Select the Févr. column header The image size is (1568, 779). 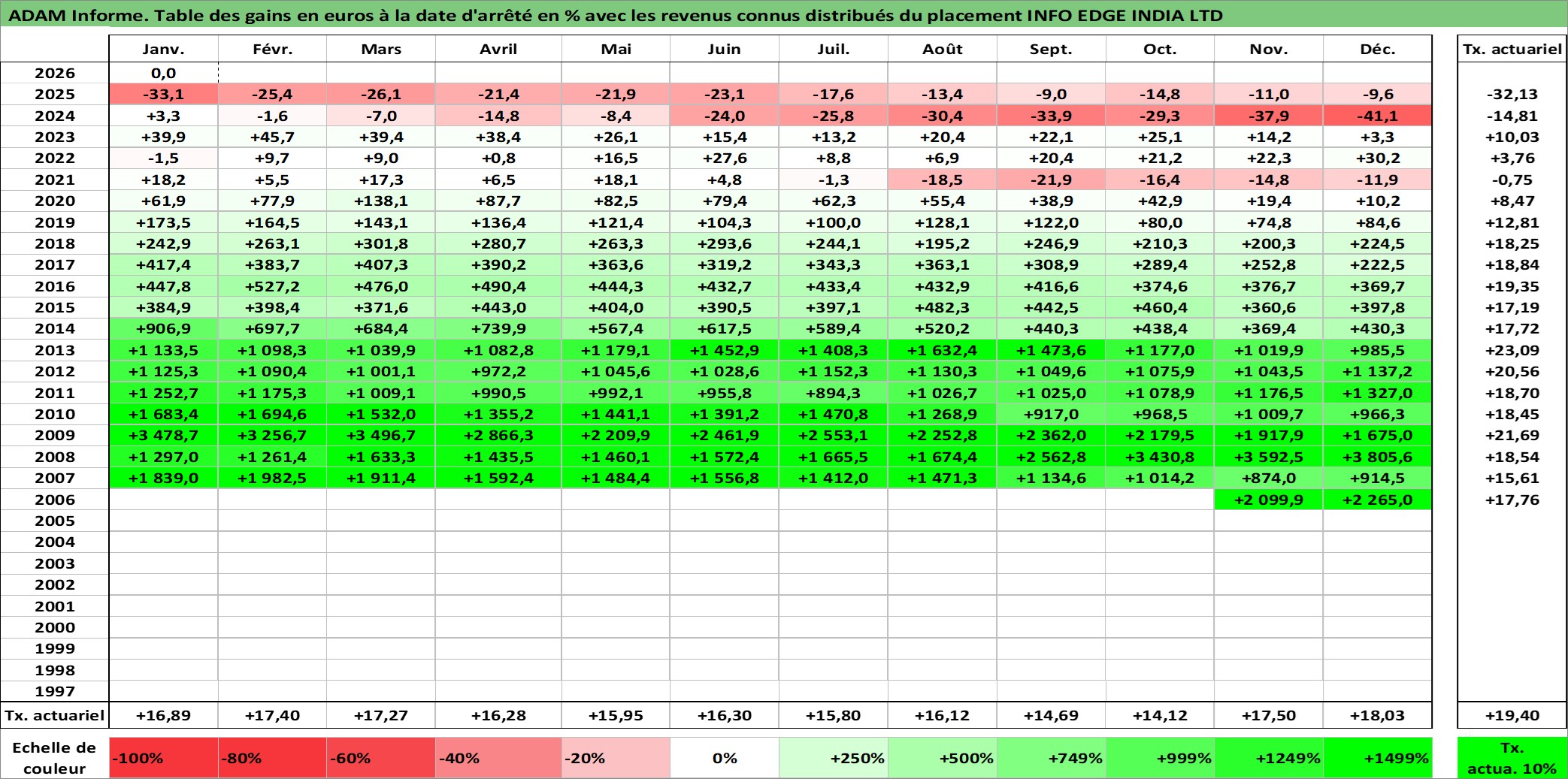(x=272, y=49)
